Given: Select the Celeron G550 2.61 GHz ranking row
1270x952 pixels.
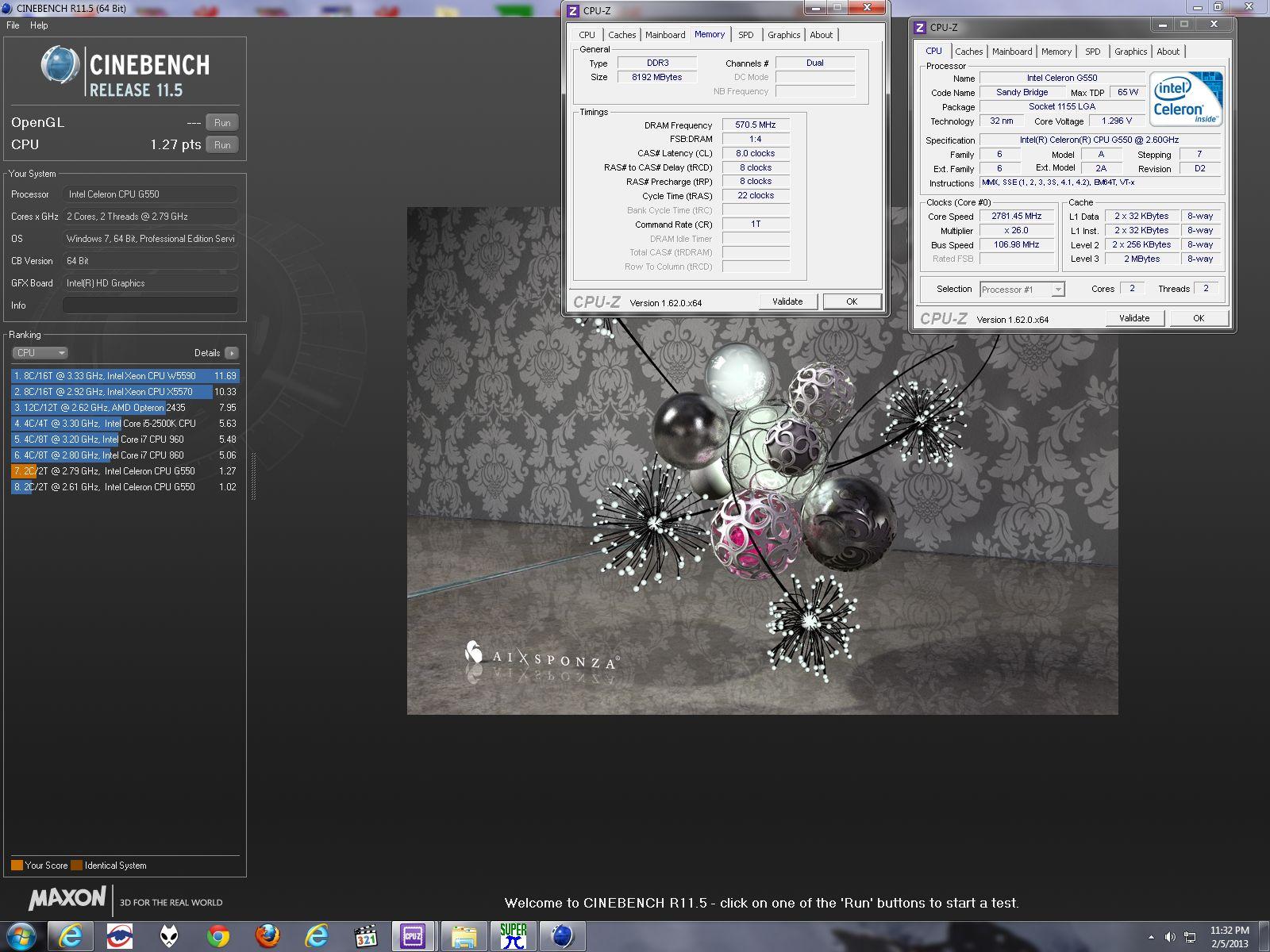Looking at the screenshot, I should tap(125, 487).
